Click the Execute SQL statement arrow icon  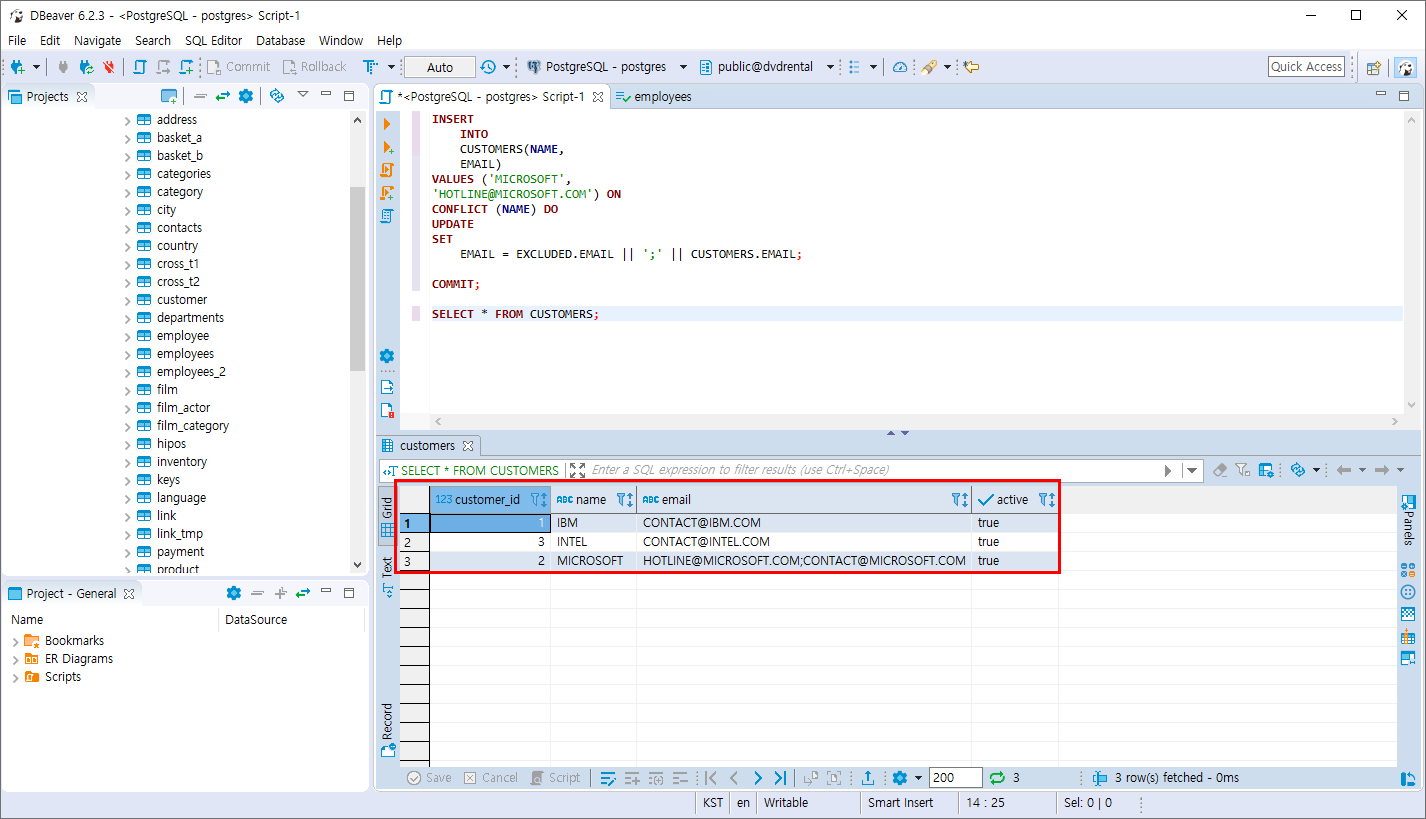point(387,123)
